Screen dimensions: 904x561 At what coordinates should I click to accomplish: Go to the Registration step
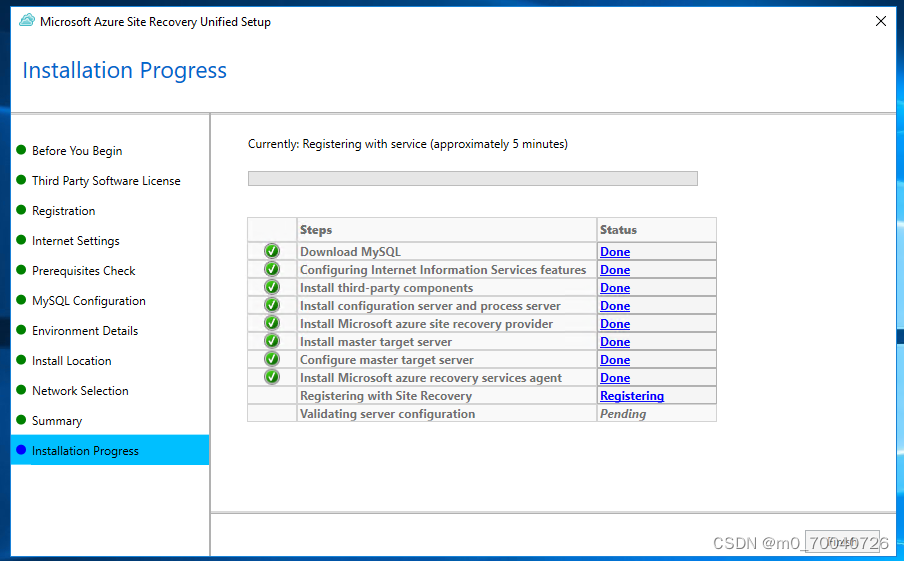coord(63,210)
